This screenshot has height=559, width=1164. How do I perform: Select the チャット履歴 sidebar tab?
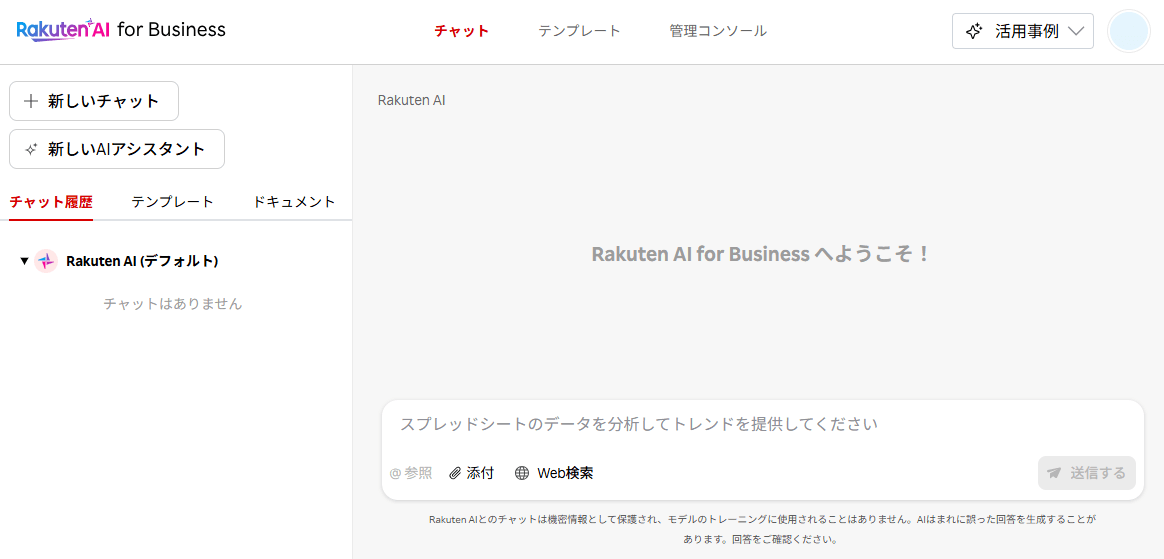coord(51,202)
